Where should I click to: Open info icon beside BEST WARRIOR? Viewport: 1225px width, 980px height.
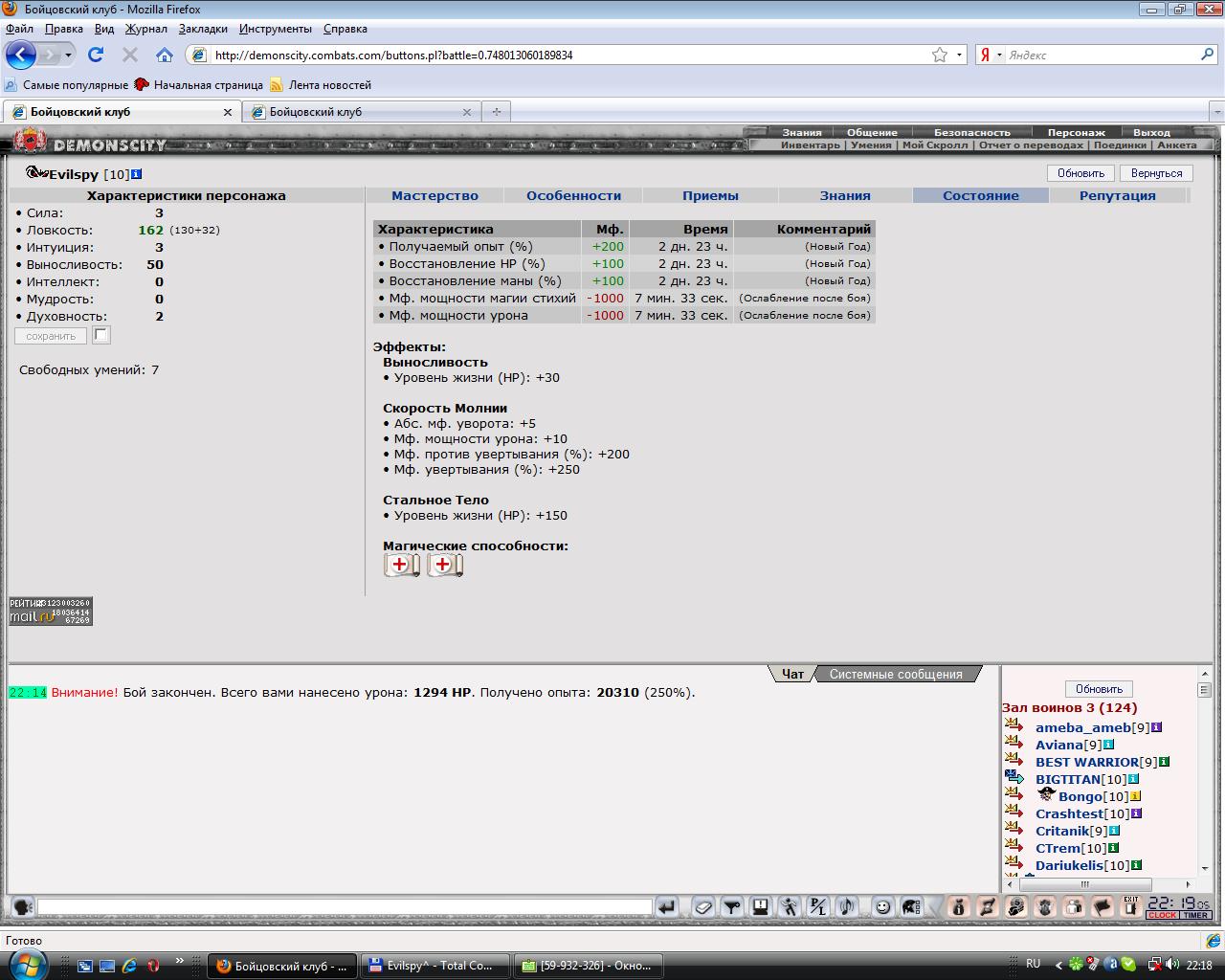click(x=1164, y=762)
